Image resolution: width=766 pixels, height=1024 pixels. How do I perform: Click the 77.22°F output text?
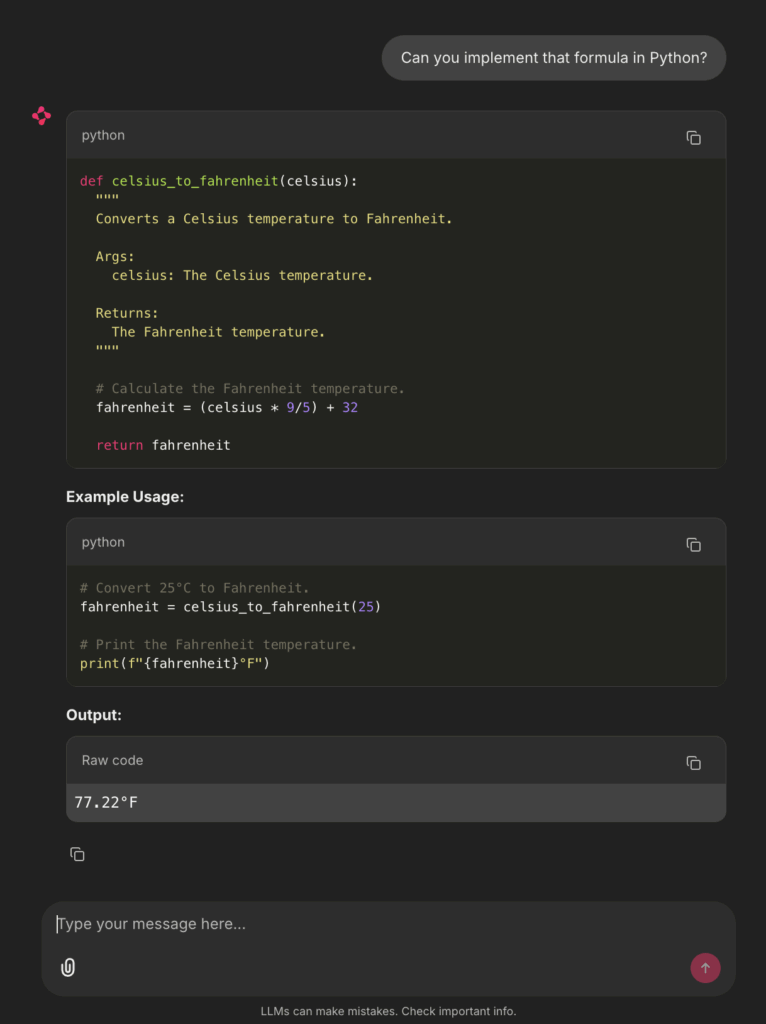(106, 802)
